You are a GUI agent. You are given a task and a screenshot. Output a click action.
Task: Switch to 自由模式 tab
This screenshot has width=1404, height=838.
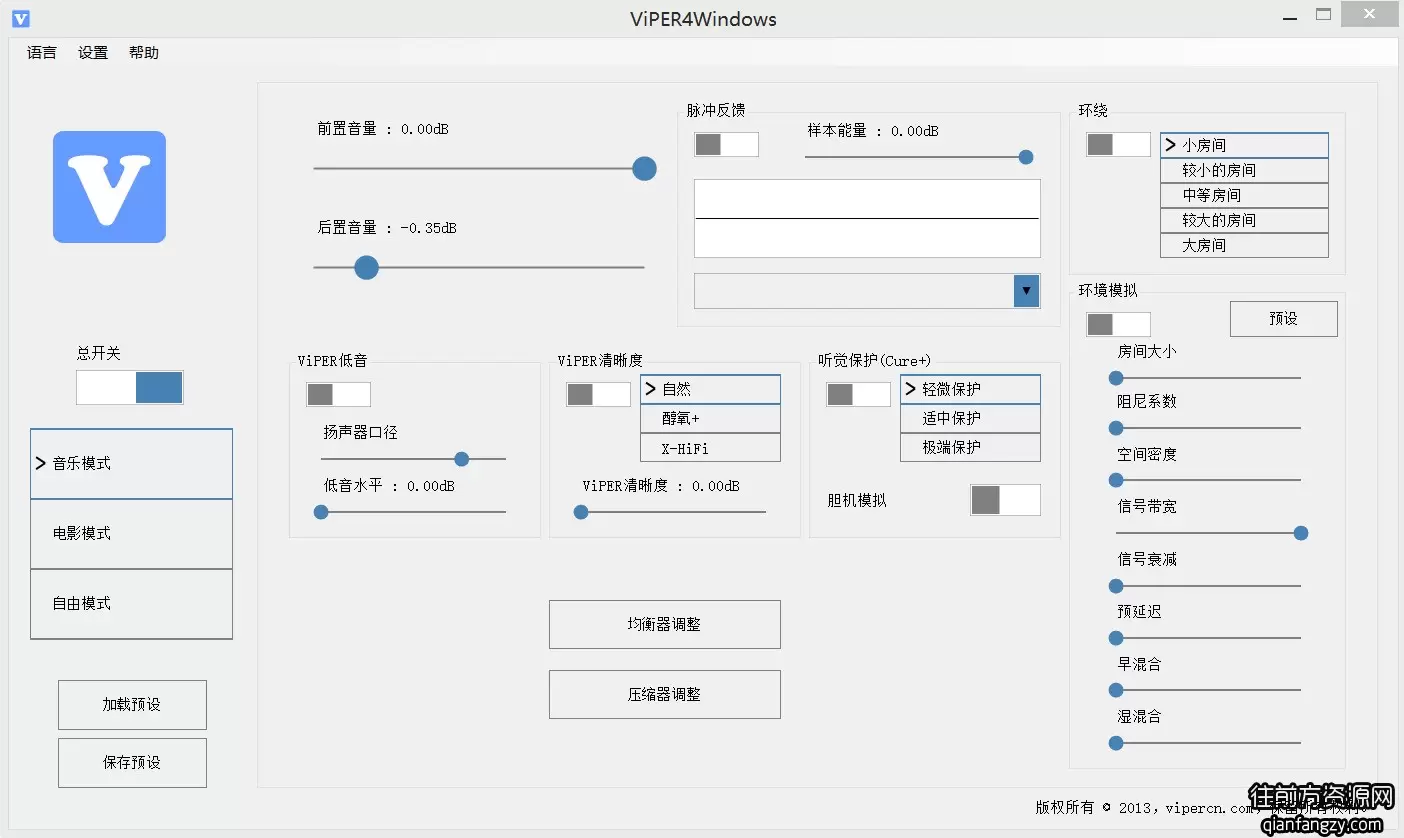click(131, 604)
